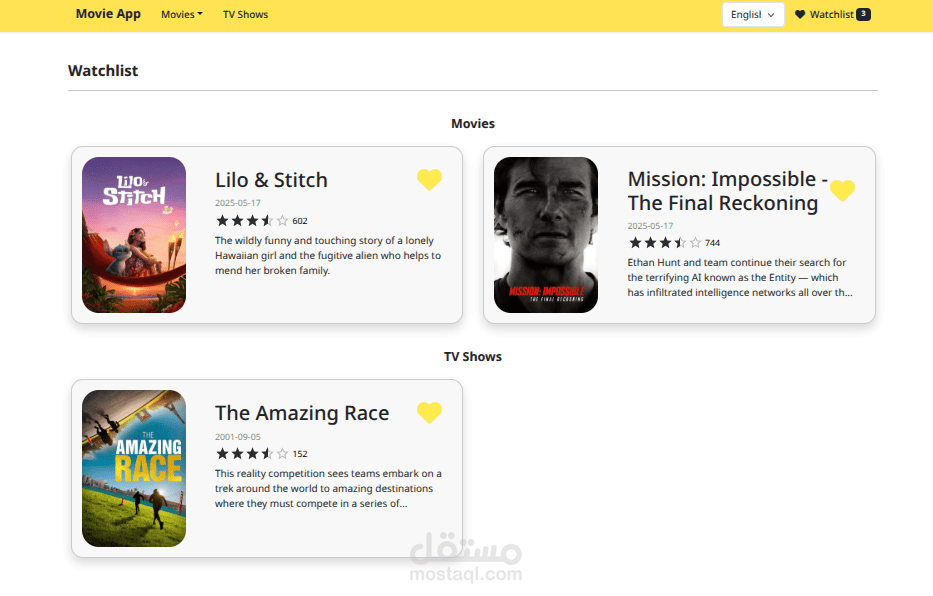Toggle the Mission: Impossible yellow heart
The image size is (933, 596).
[x=842, y=190]
